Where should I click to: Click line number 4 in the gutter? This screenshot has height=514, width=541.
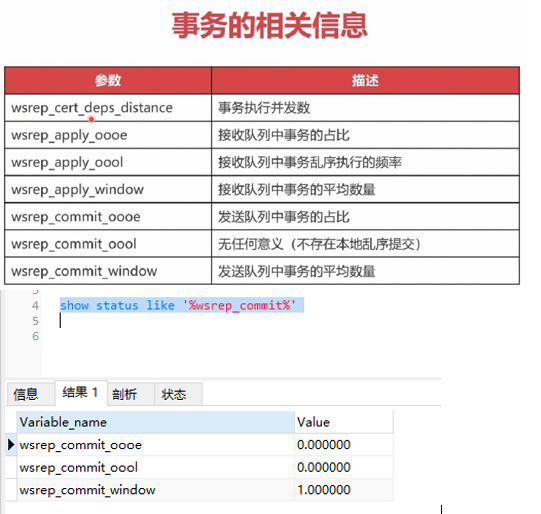[x=36, y=306]
